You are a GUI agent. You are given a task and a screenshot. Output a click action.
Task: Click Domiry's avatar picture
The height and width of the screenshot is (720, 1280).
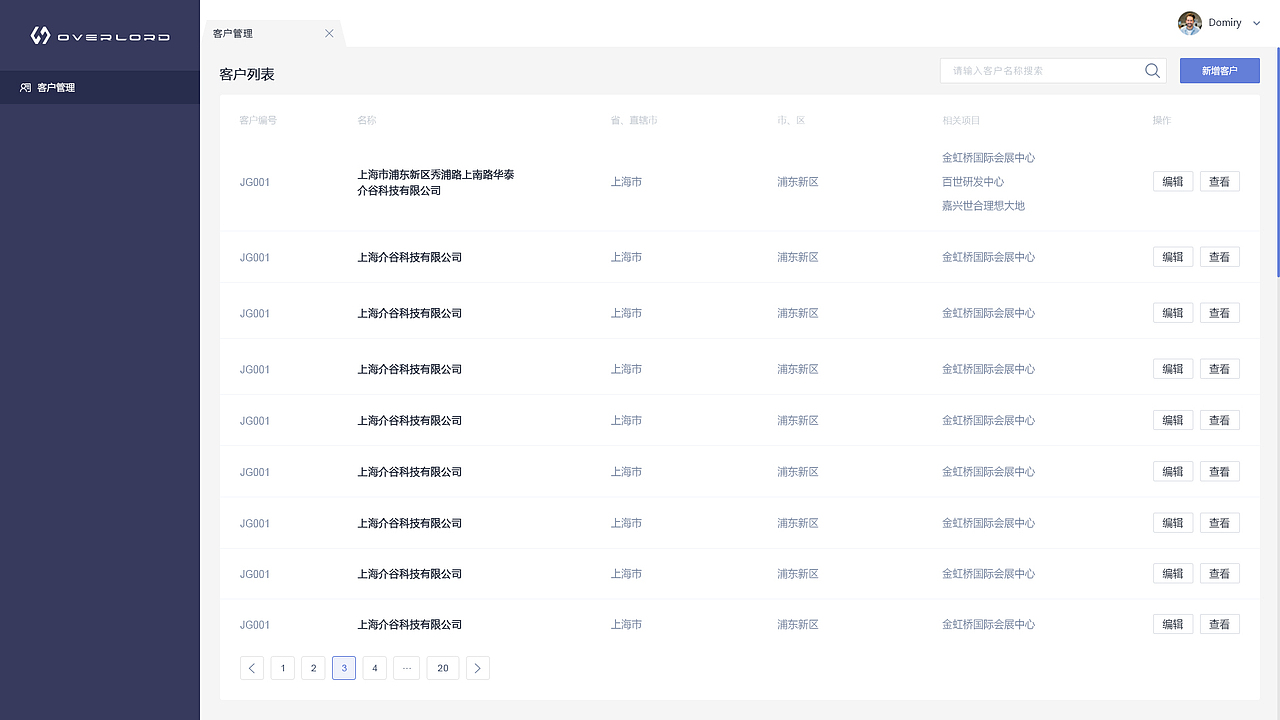tap(1189, 22)
